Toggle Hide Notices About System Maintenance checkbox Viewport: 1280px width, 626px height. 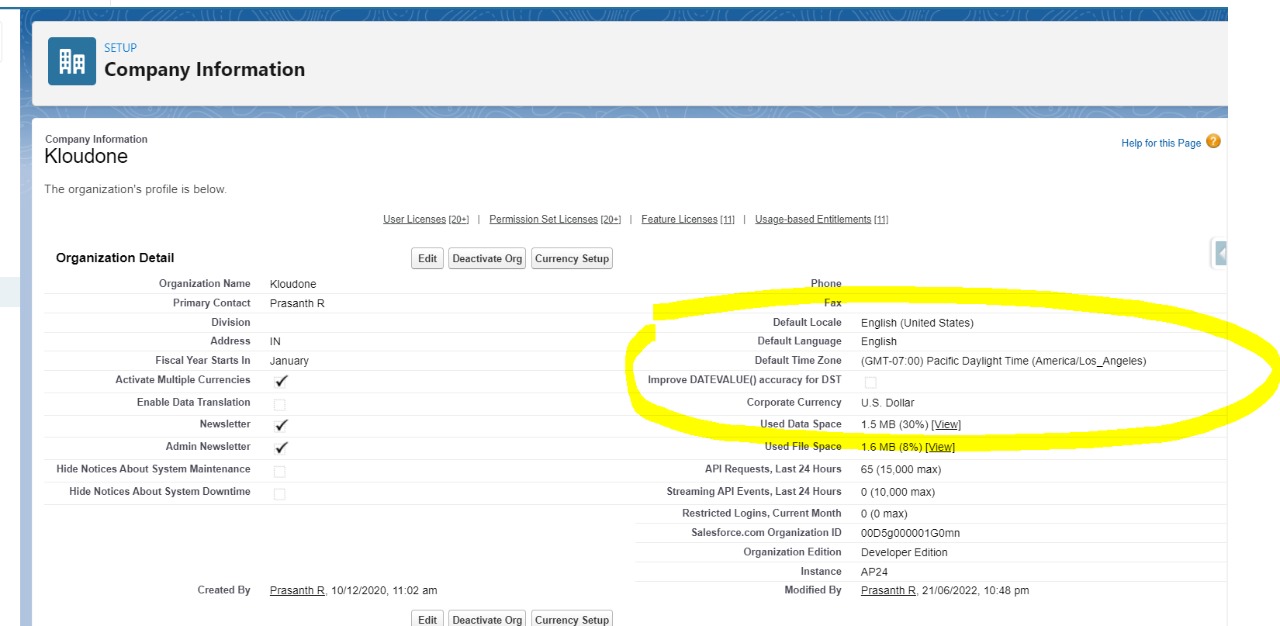click(x=280, y=471)
